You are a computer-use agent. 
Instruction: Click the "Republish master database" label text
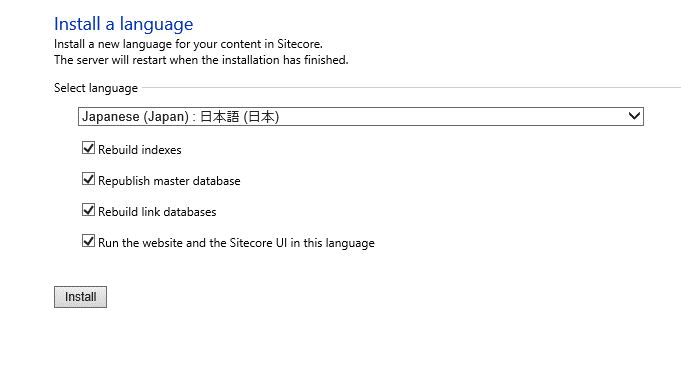(169, 181)
